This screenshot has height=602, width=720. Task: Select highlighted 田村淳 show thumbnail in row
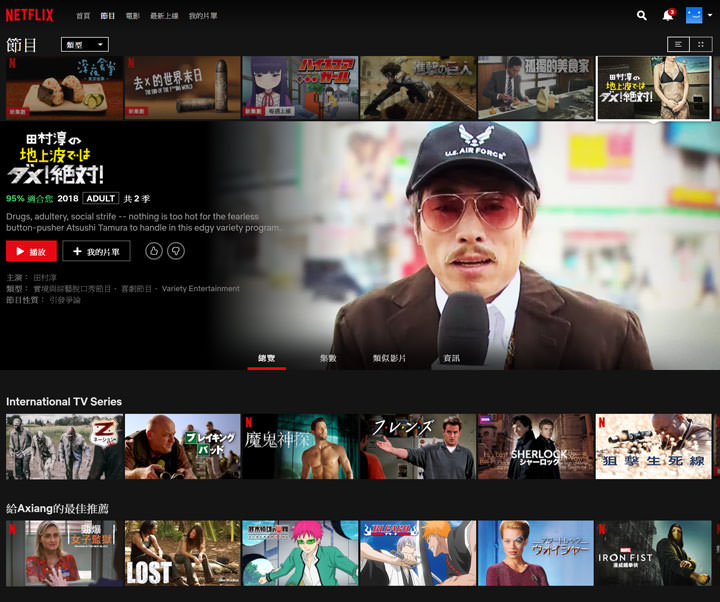click(653, 88)
